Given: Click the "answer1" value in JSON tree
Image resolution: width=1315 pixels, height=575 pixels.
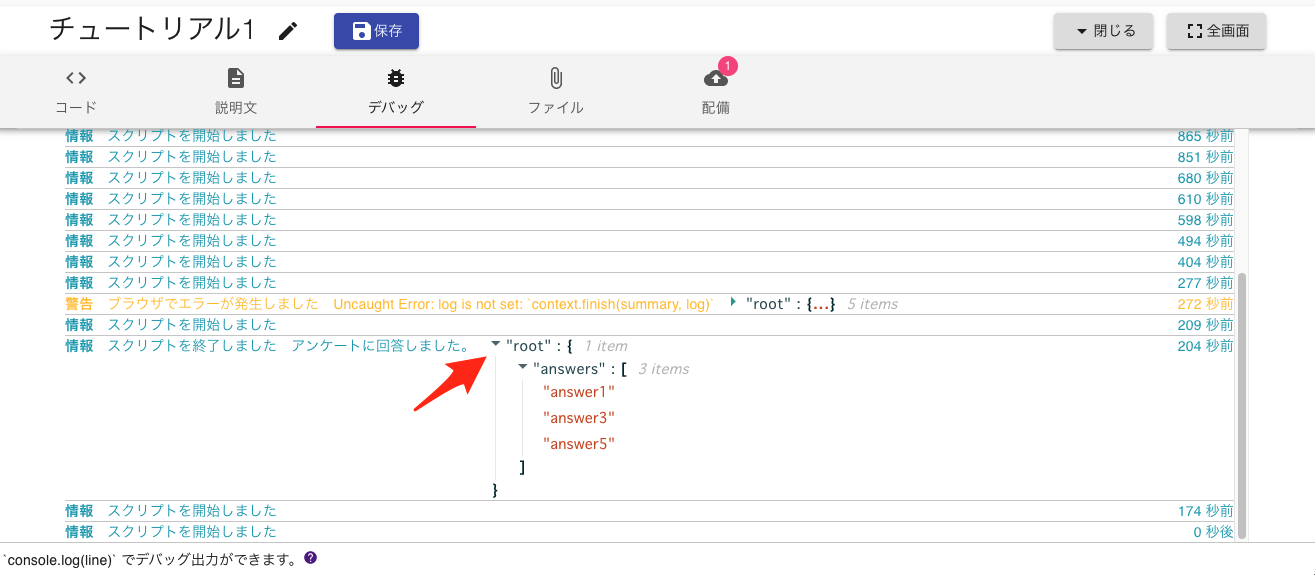Looking at the screenshot, I should [x=579, y=392].
